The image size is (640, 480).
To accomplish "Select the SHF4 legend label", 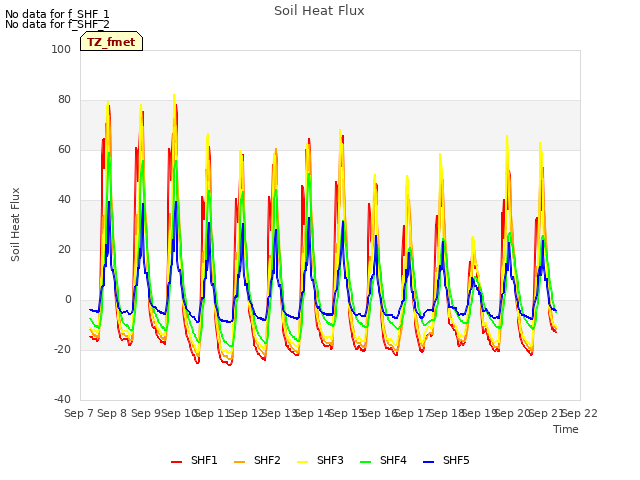I will click(x=393, y=460).
